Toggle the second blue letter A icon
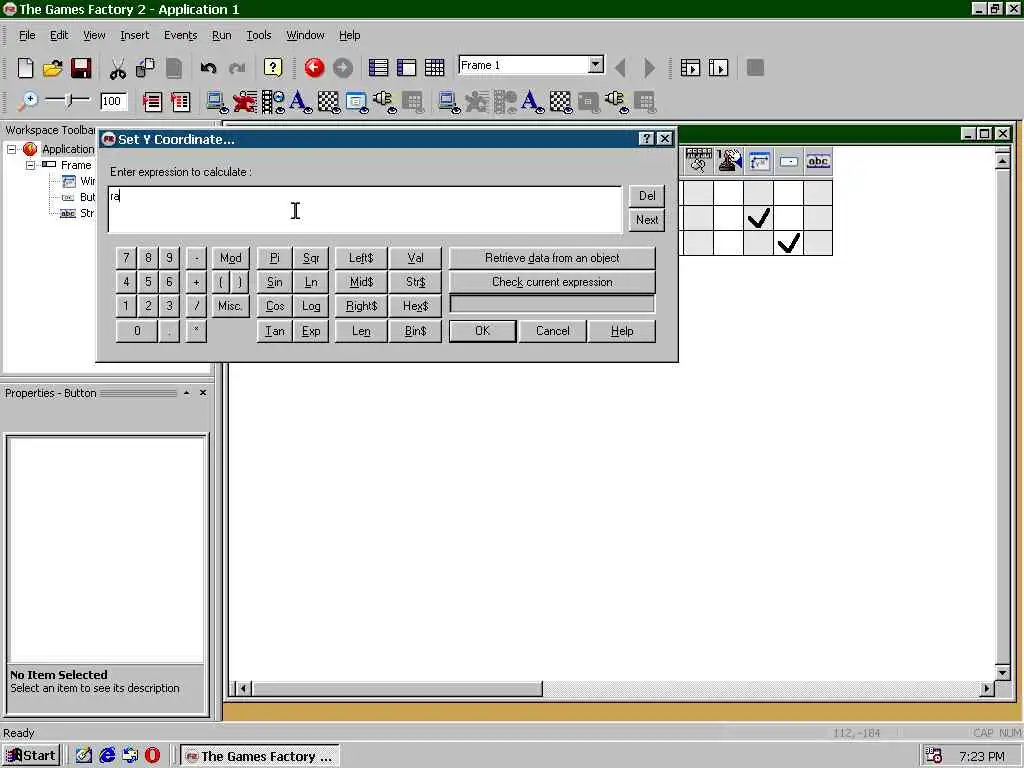Image resolution: width=1024 pixels, height=768 pixels. click(x=533, y=102)
